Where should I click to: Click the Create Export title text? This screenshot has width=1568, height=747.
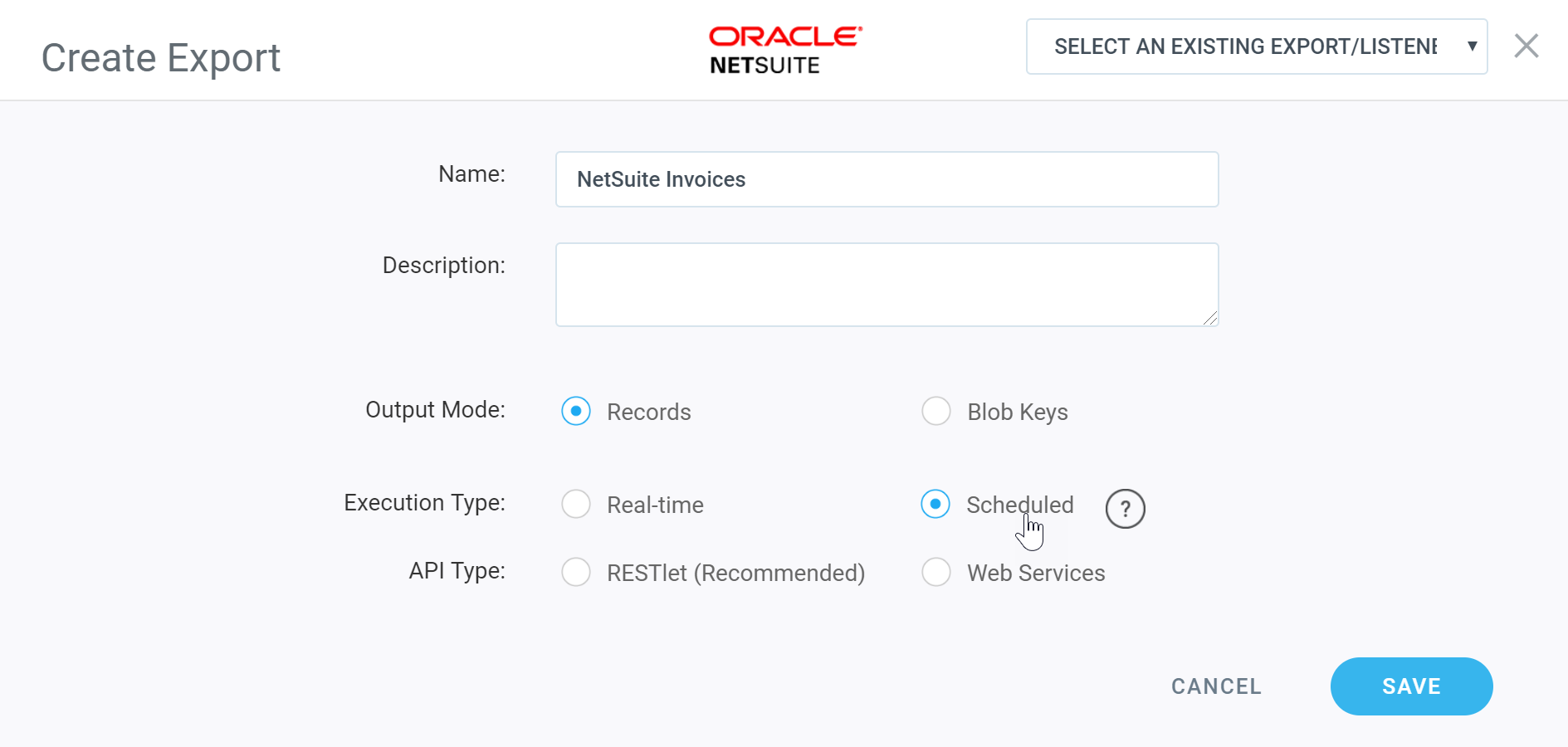click(x=161, y=58)
